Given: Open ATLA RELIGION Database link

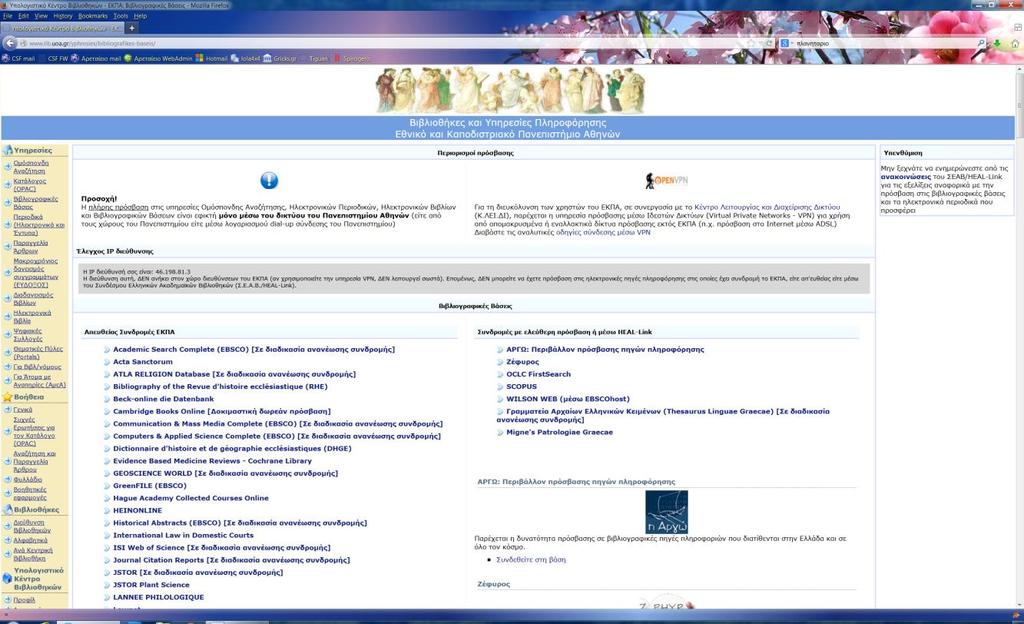Looking at the screenshot, I should [234, 374].
